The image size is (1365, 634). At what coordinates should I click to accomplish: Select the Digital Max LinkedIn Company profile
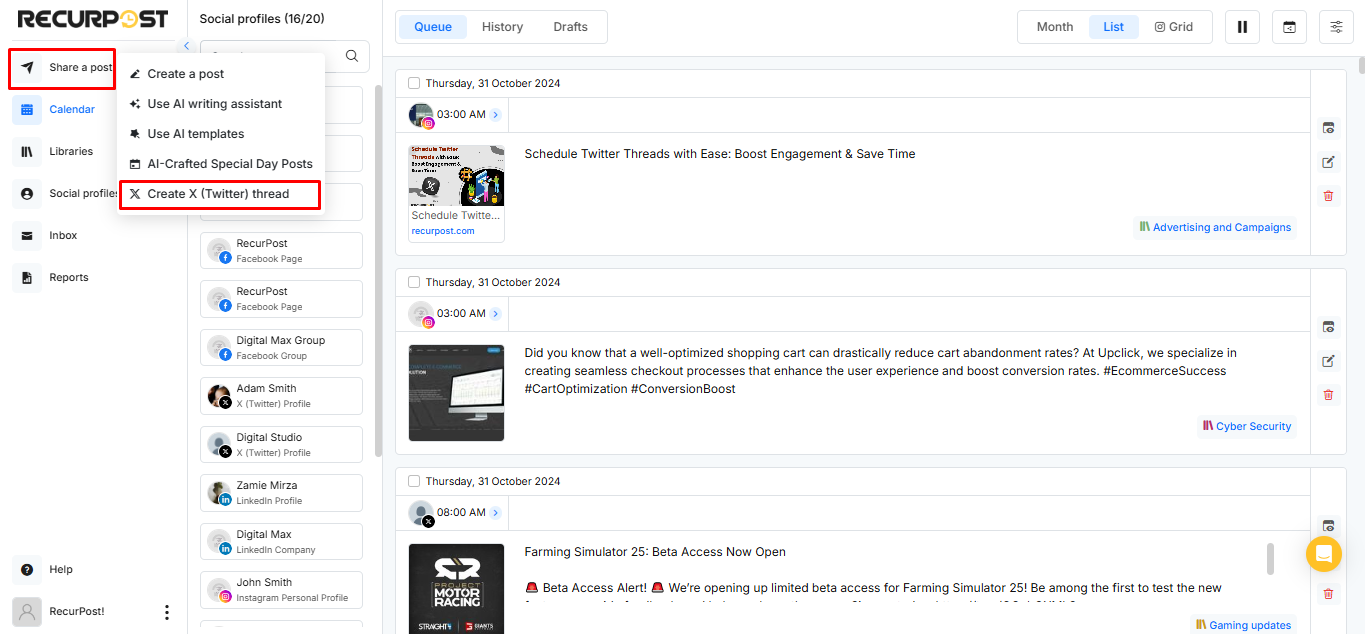[281, 542]
